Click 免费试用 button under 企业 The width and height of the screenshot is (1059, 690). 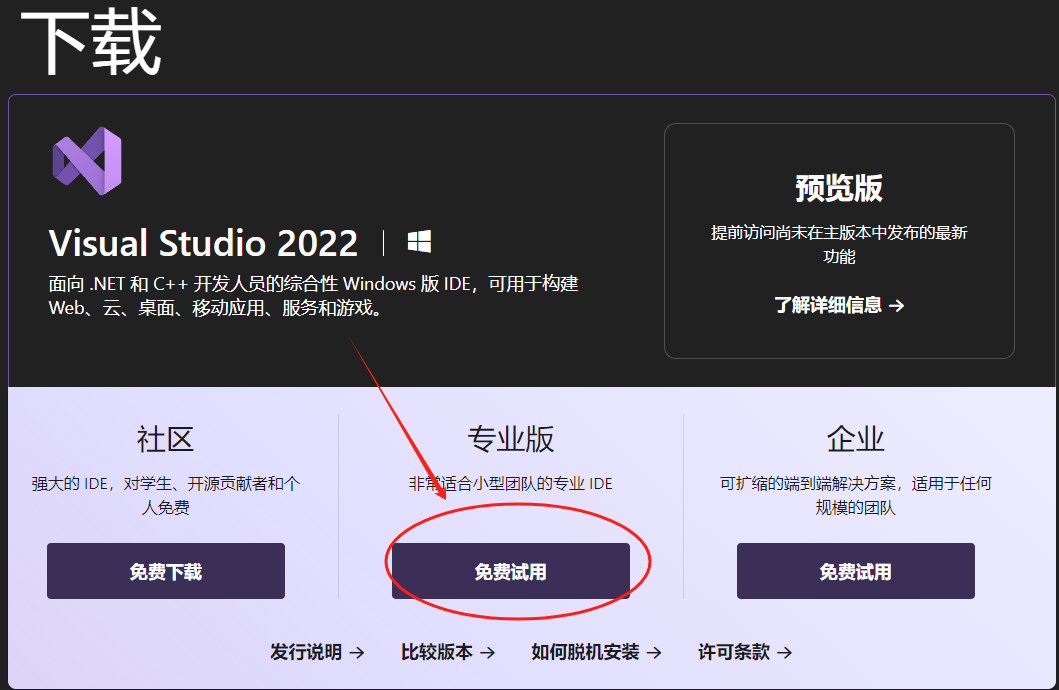coord(856,571)
